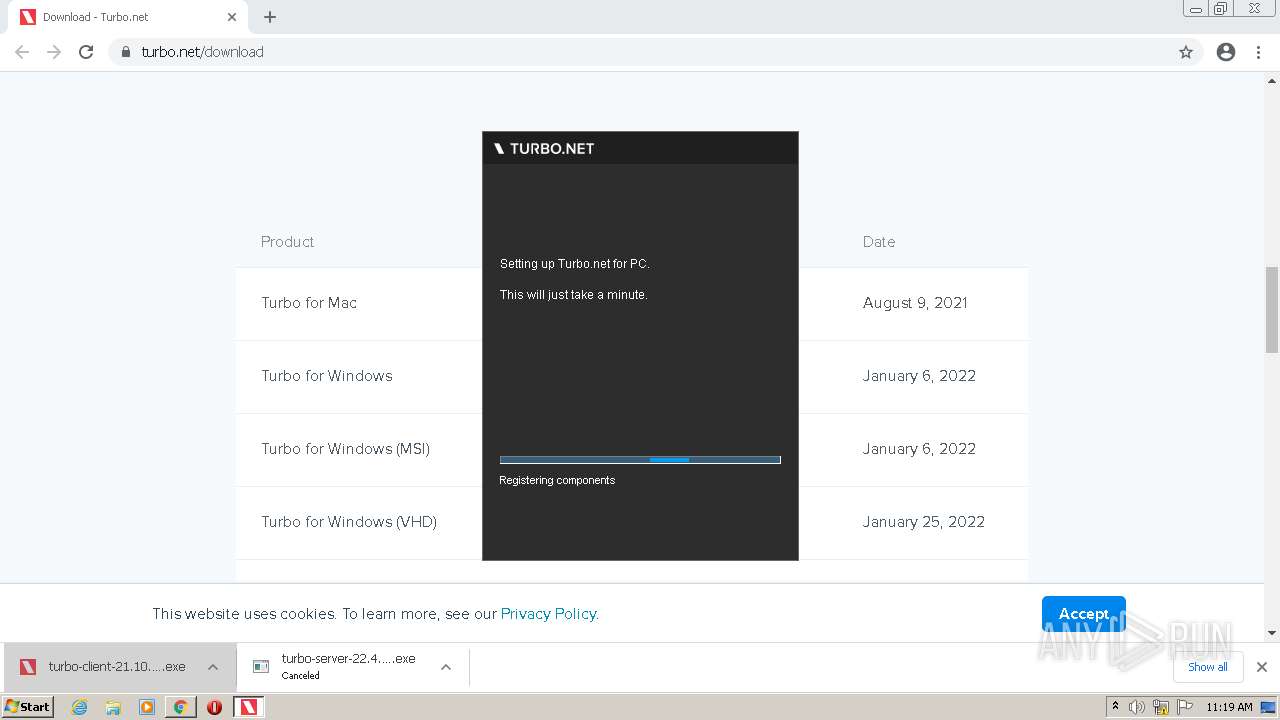
Task: Bookmark this page with star icon
Action: coord(1186,52)
